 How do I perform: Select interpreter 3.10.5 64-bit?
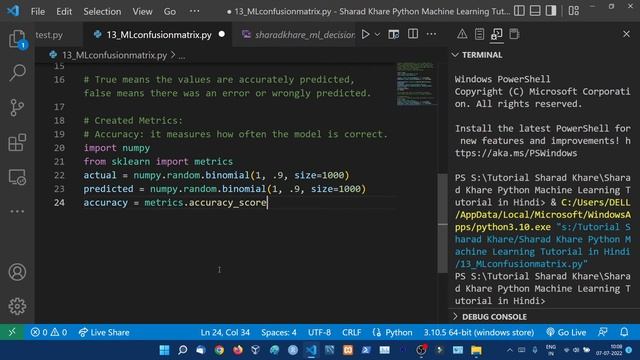478,332
